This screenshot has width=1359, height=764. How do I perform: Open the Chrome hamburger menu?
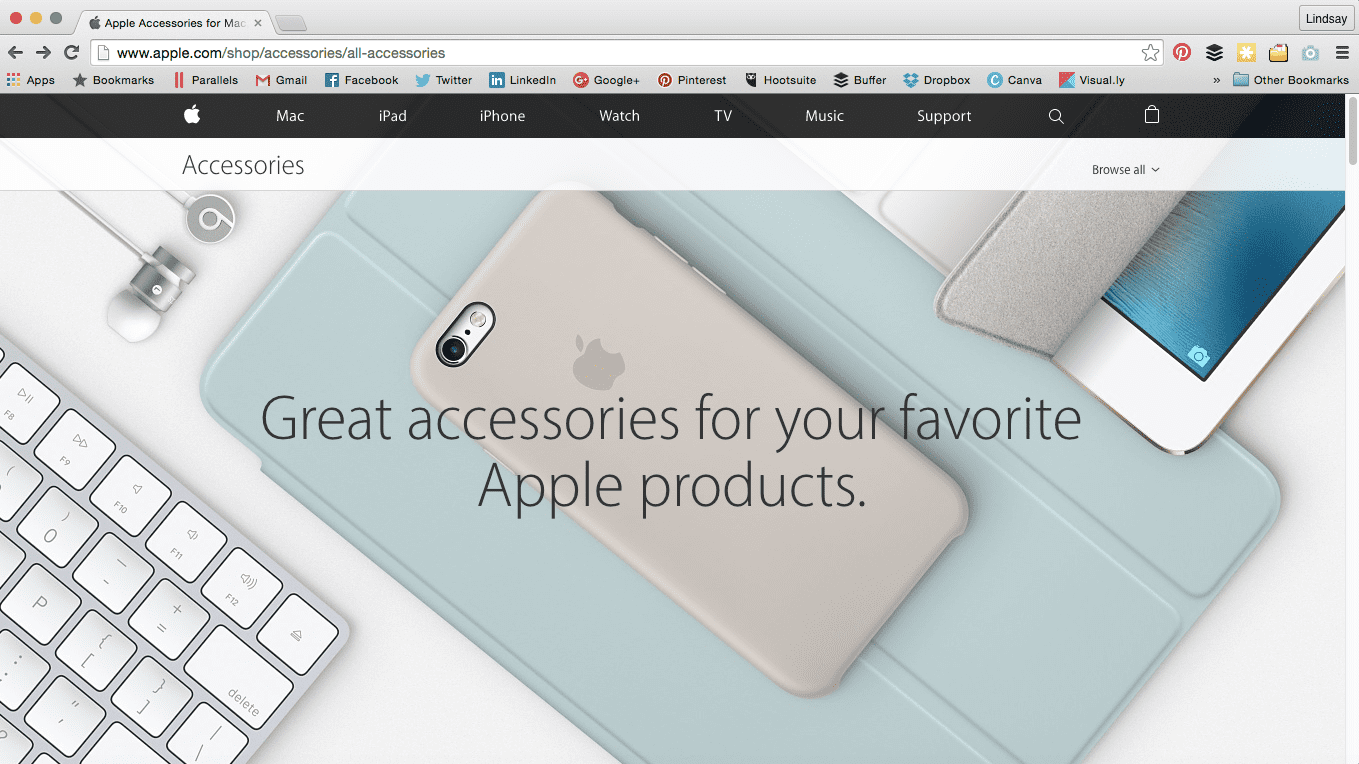pyautogui.click(x=1340, y=53)
